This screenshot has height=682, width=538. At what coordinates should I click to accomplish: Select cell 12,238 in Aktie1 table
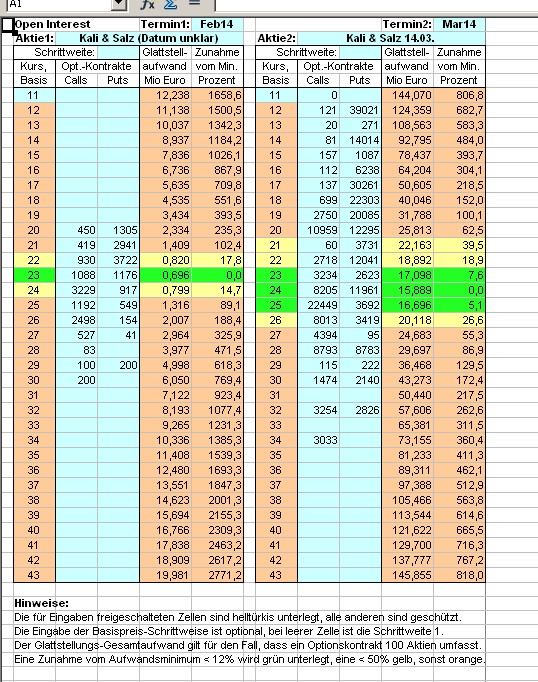click(x=165, y=95)
